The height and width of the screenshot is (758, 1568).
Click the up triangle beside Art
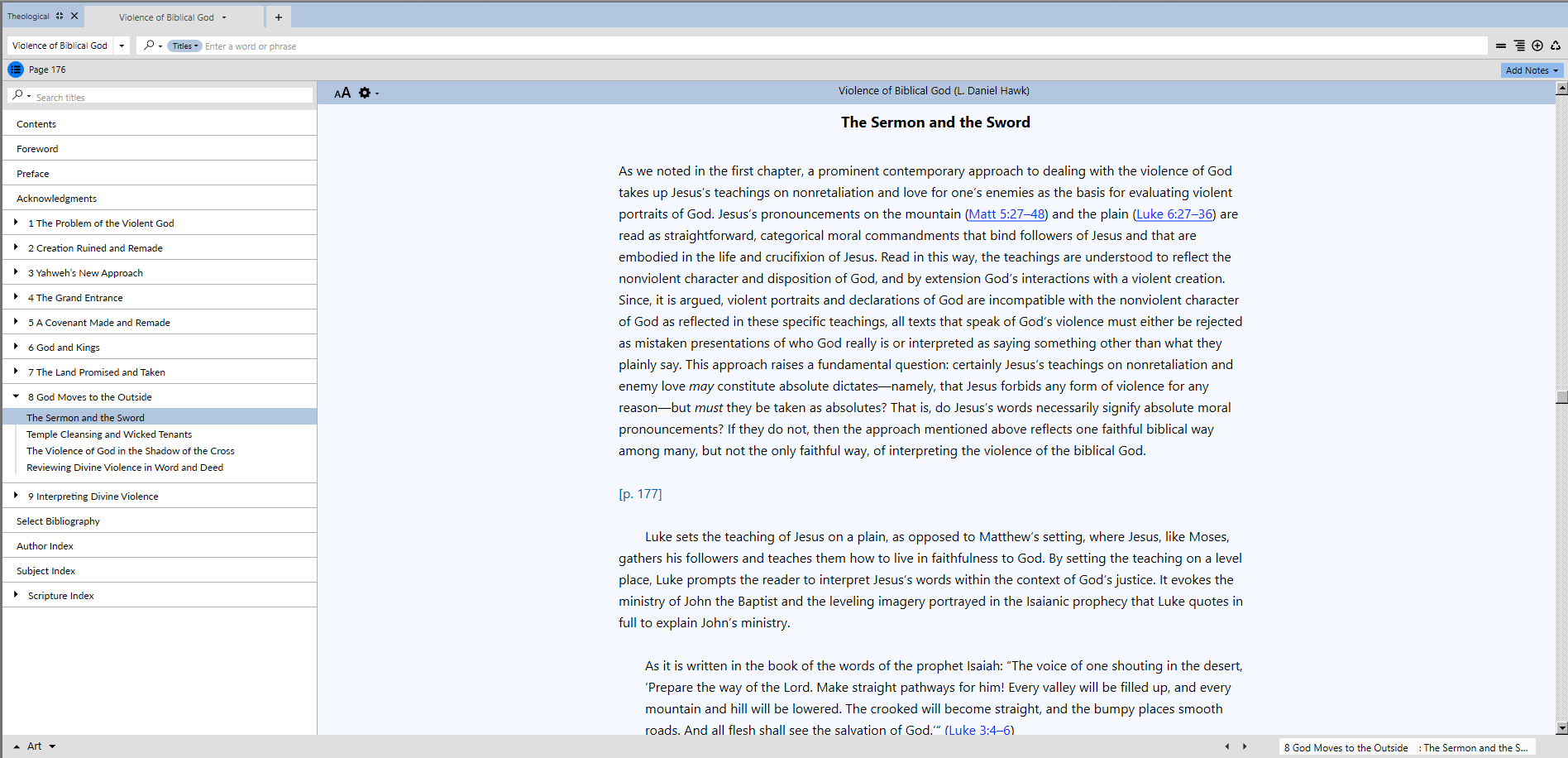(17, 746)
